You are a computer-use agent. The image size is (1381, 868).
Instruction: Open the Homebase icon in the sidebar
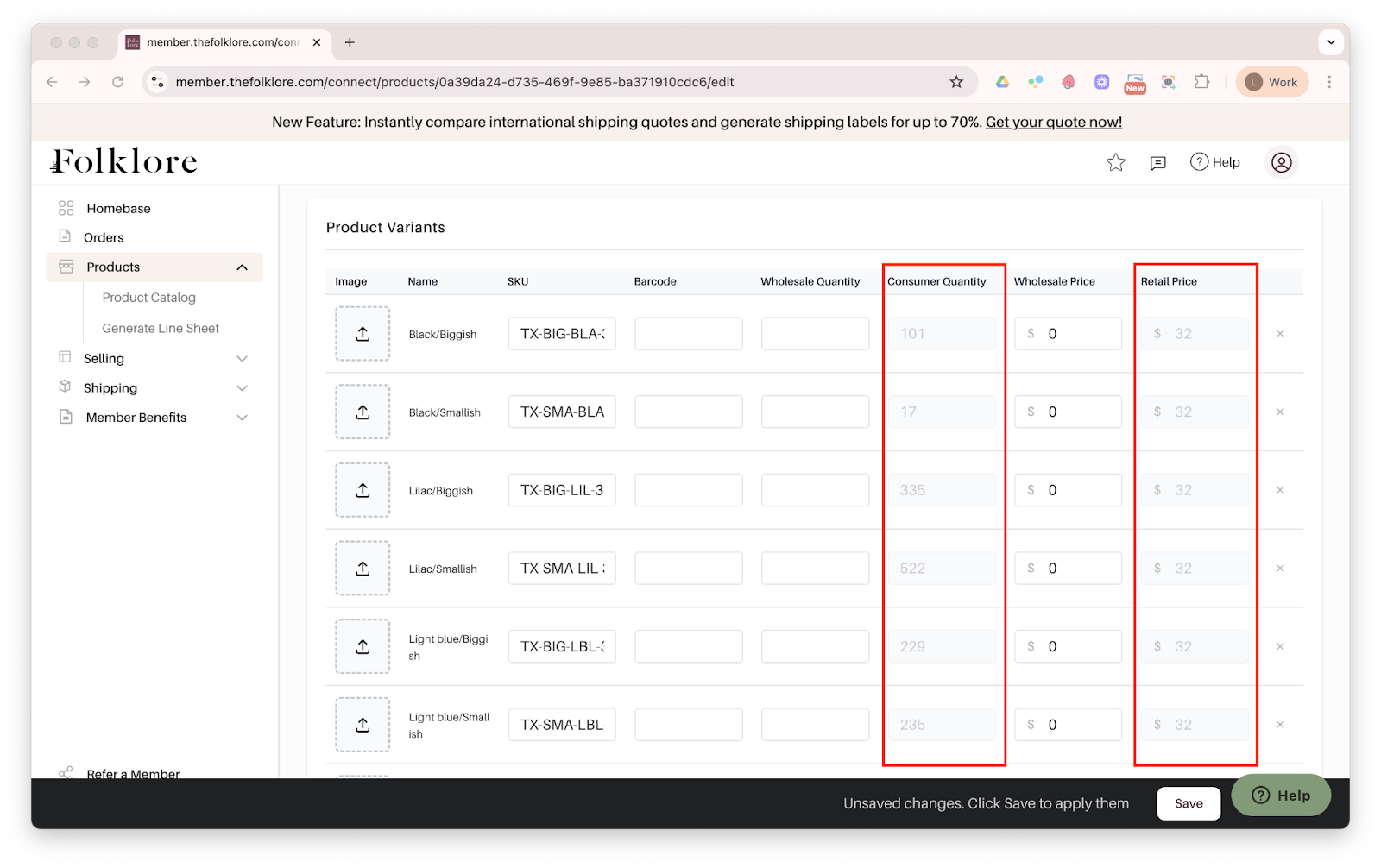pyautogui.click(x=66, y=207)
